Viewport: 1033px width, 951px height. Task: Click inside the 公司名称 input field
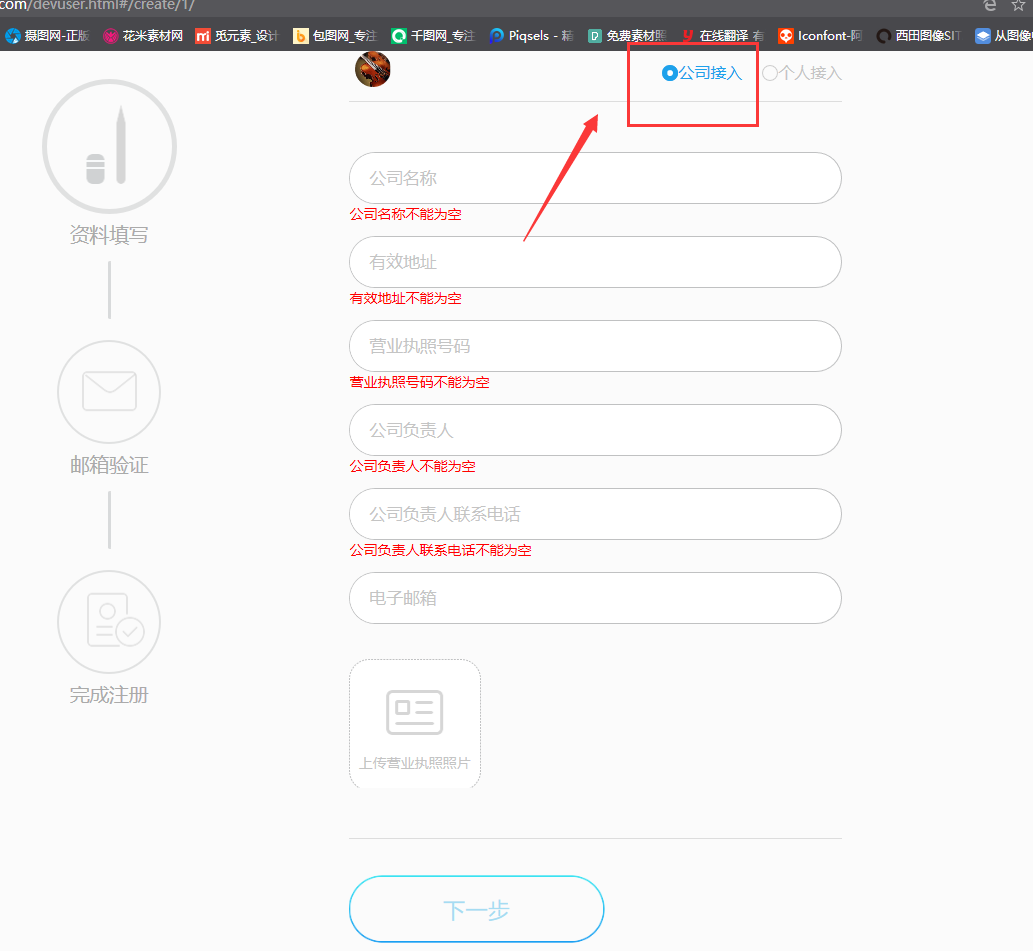click(595, 178)
